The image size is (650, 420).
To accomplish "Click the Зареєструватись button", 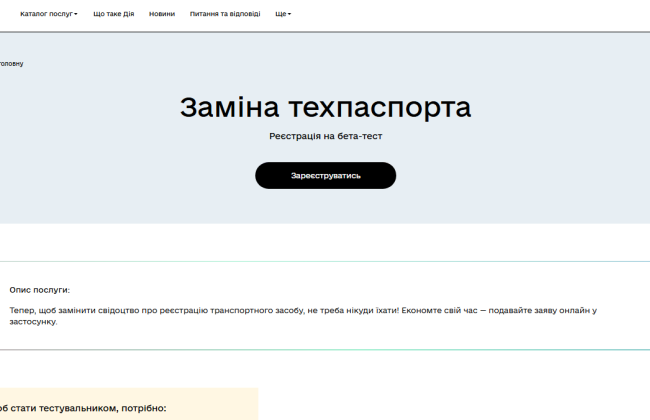I will (x=325, y=175).
